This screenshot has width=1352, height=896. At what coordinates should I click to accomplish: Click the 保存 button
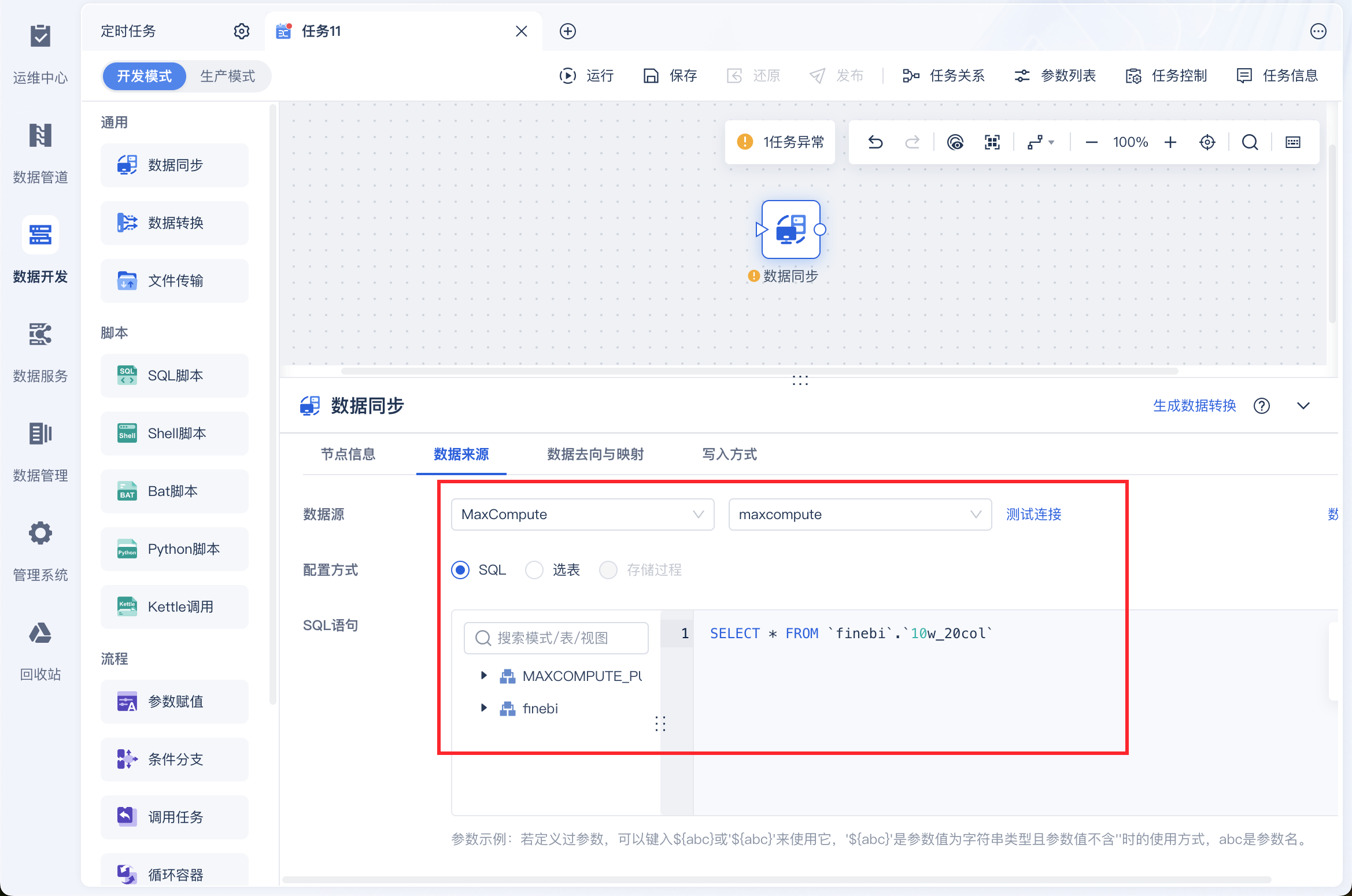point(670,76)
